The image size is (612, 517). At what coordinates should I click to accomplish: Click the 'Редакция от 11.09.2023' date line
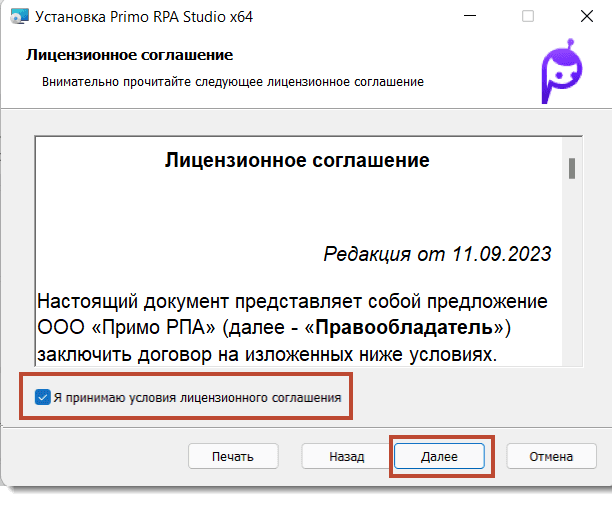(437, 254)
